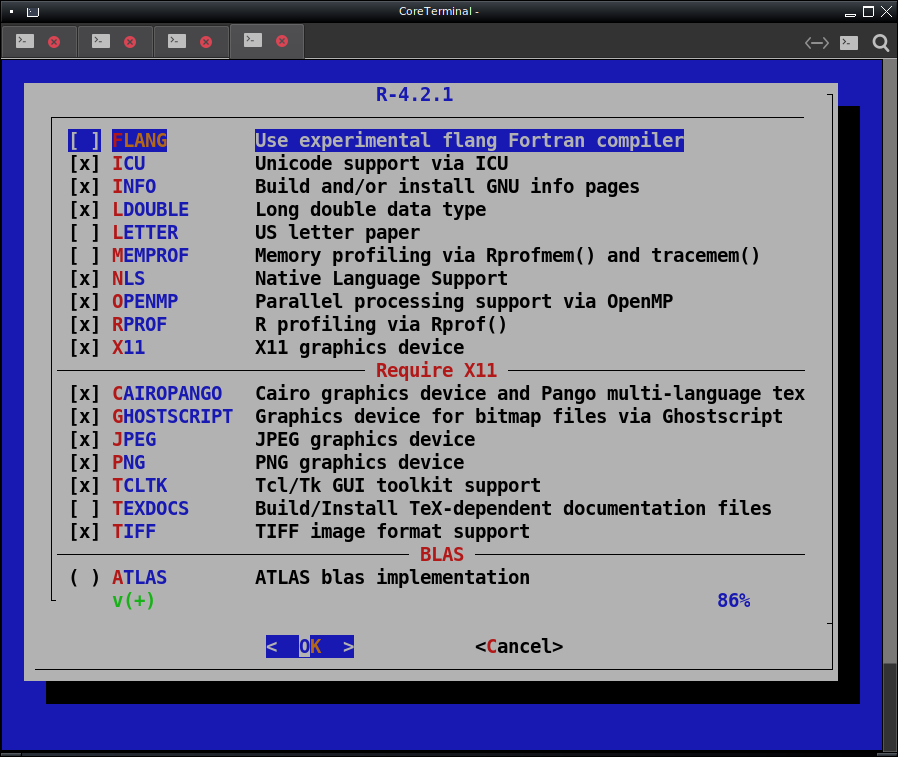Viewport: 898px width, 757px height.
Task: Close the first terminal tab
Action: coord(54,42)
